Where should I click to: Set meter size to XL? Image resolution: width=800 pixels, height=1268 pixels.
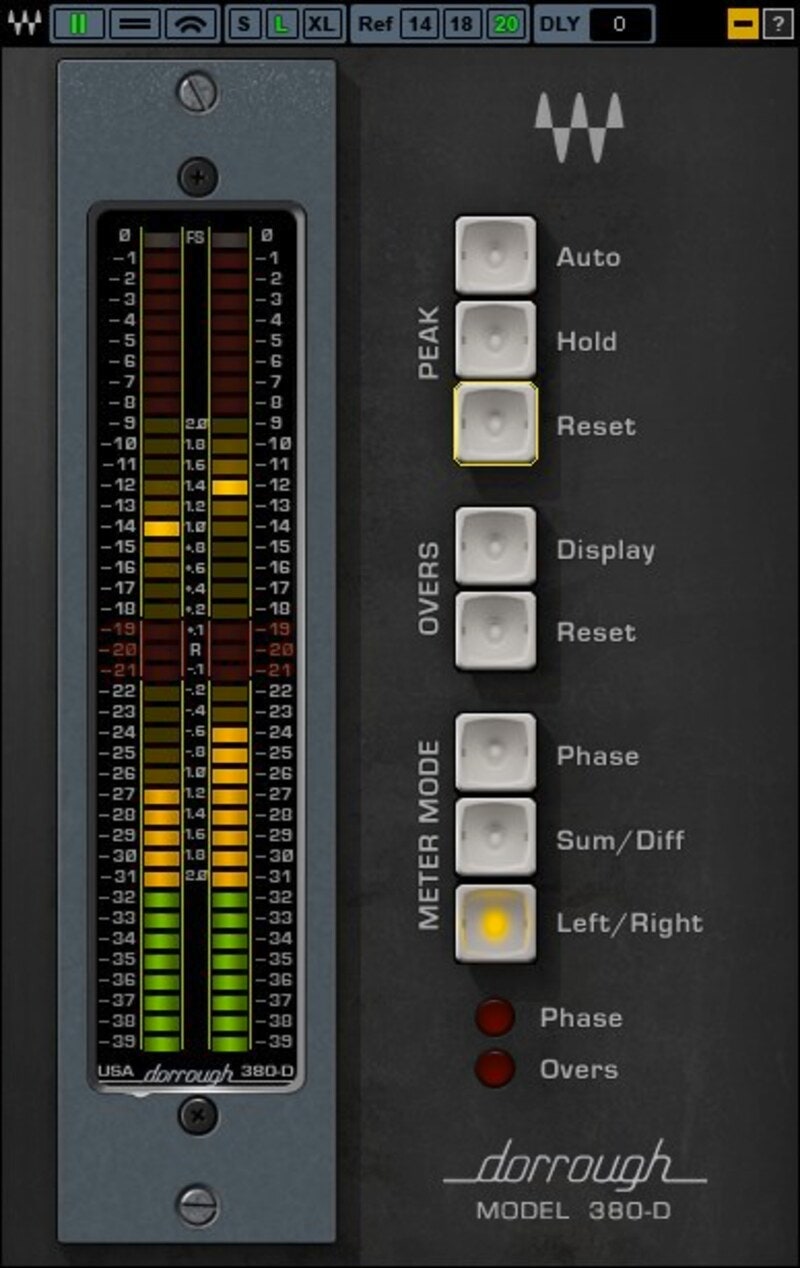click(x=321, y=24)
